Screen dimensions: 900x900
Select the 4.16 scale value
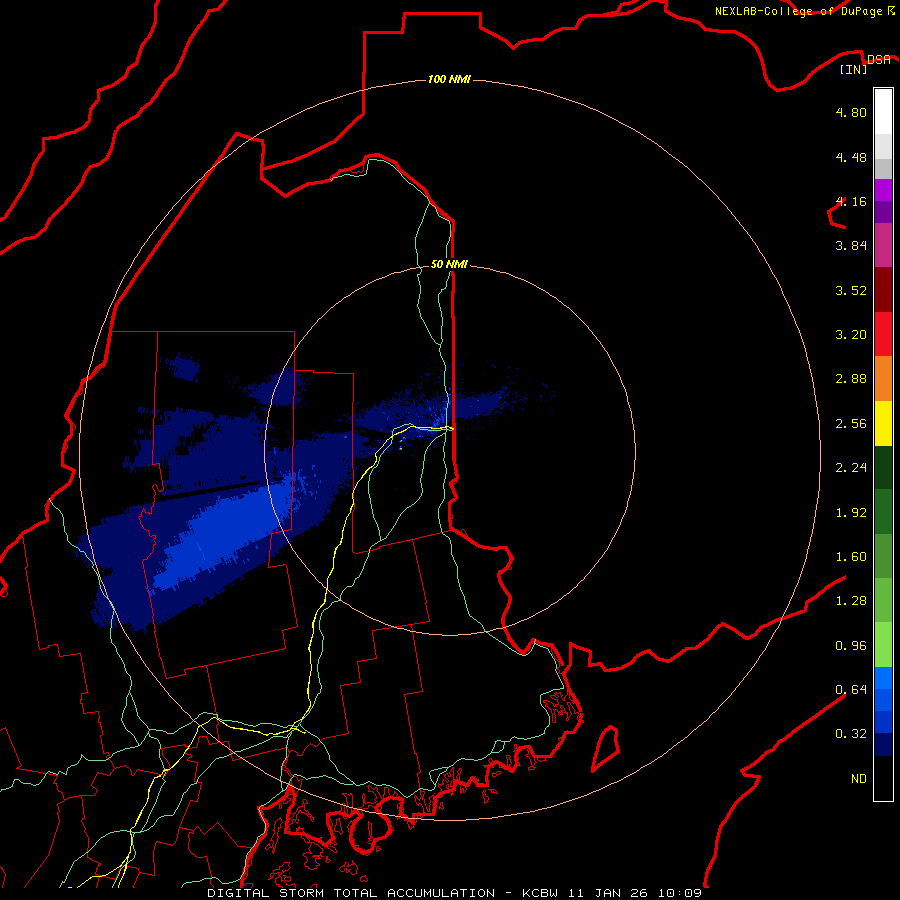[851, 201]
